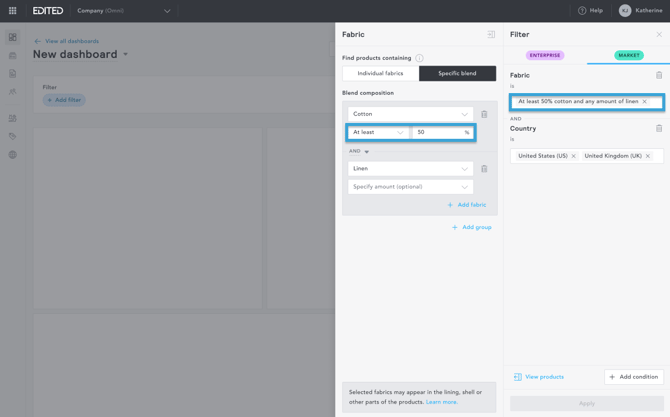Click the percentage field showing 50

[x=442, y=132]
